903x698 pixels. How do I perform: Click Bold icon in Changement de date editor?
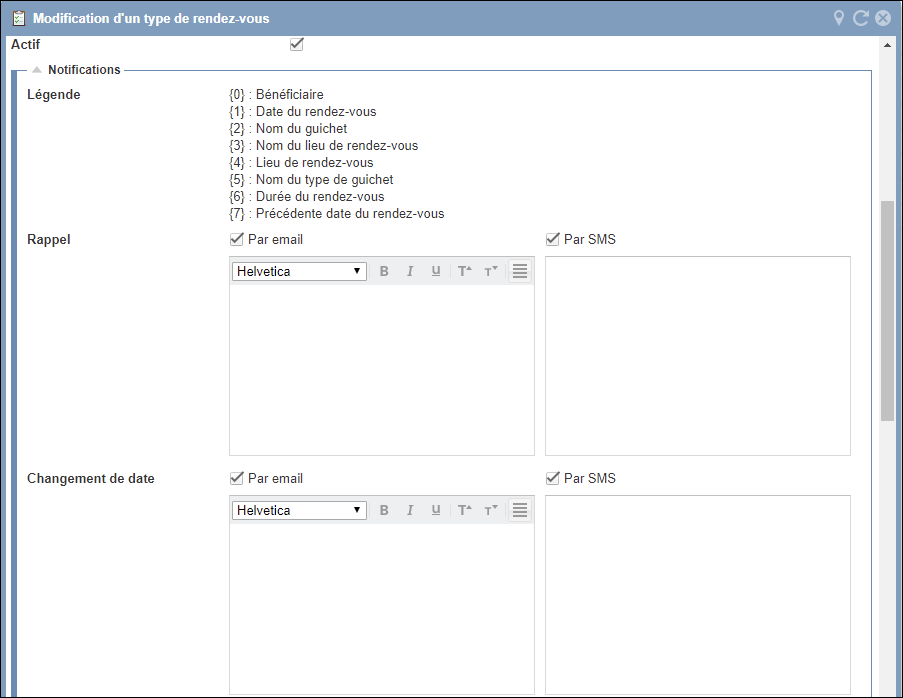tap(384, 510)
